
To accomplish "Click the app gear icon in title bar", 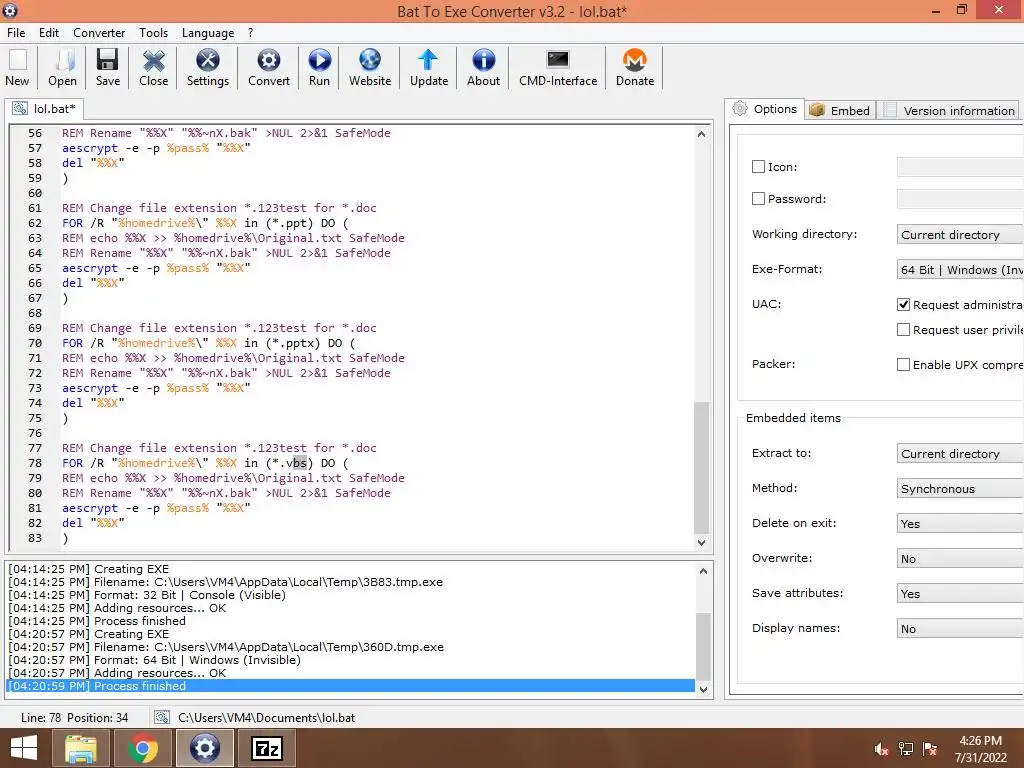I will (x=10, y=10).
